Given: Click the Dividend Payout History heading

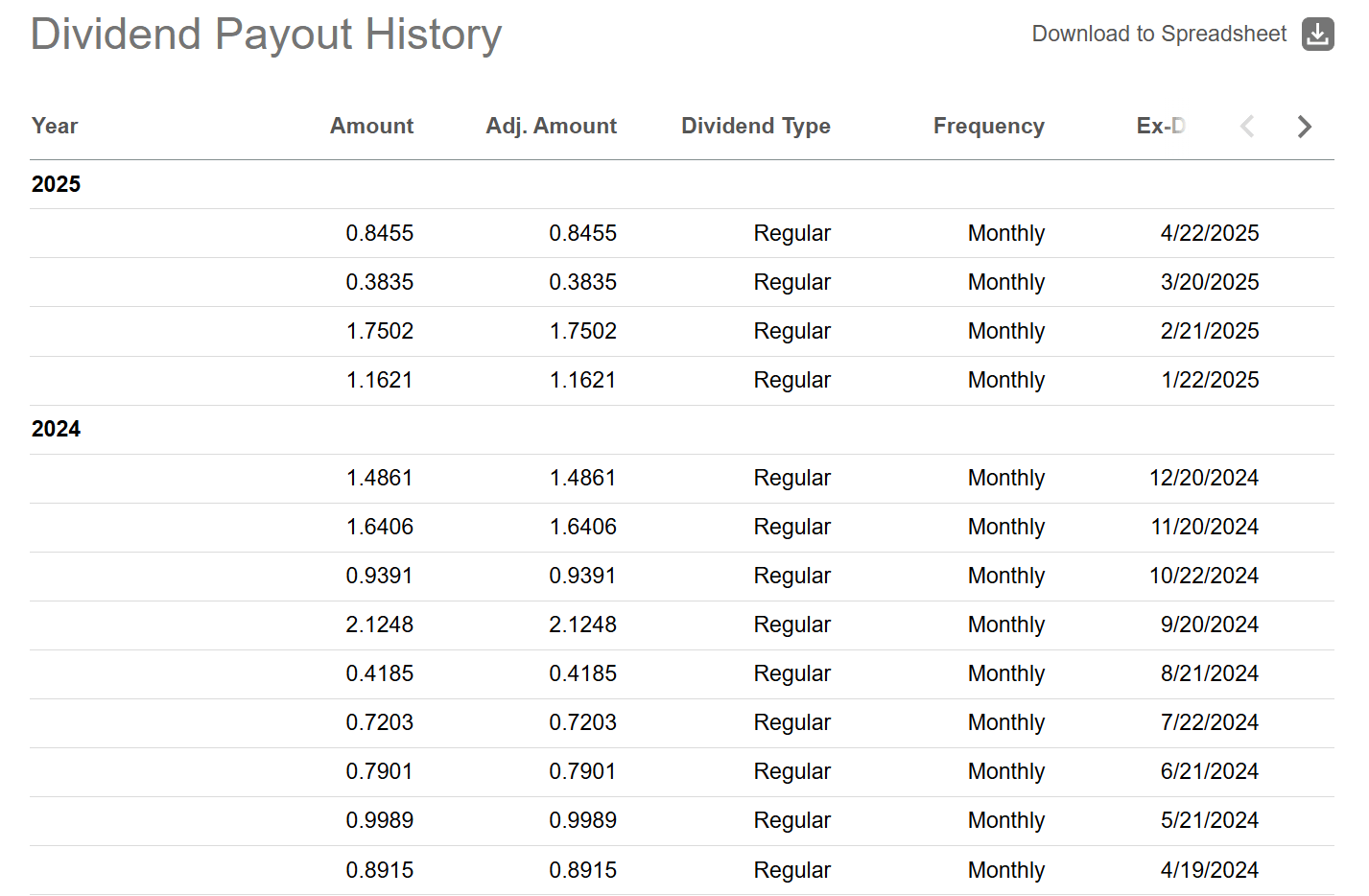Looking at the screenshot, I should point(267,35).
